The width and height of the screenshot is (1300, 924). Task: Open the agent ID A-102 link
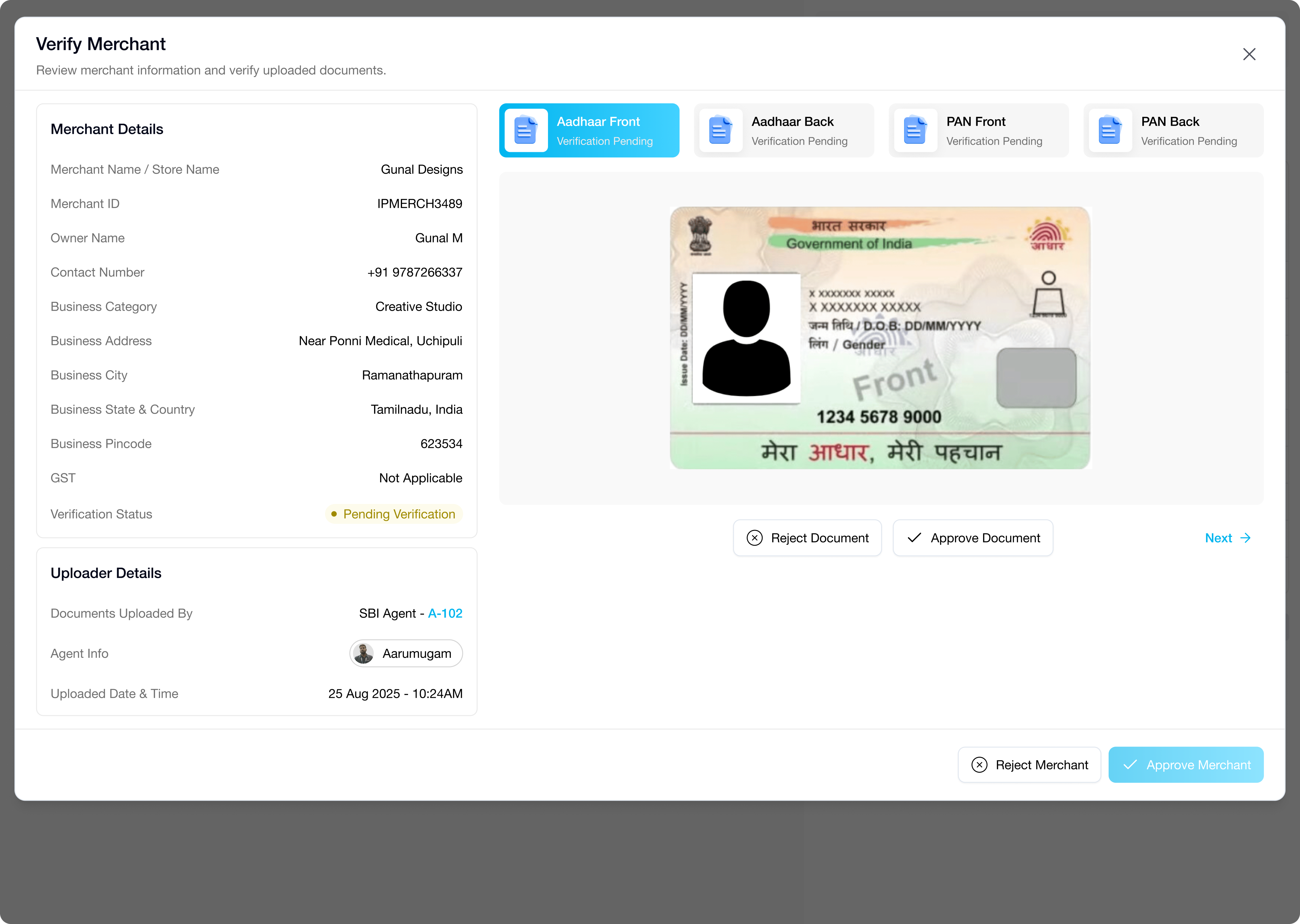(x=445, y=613)
